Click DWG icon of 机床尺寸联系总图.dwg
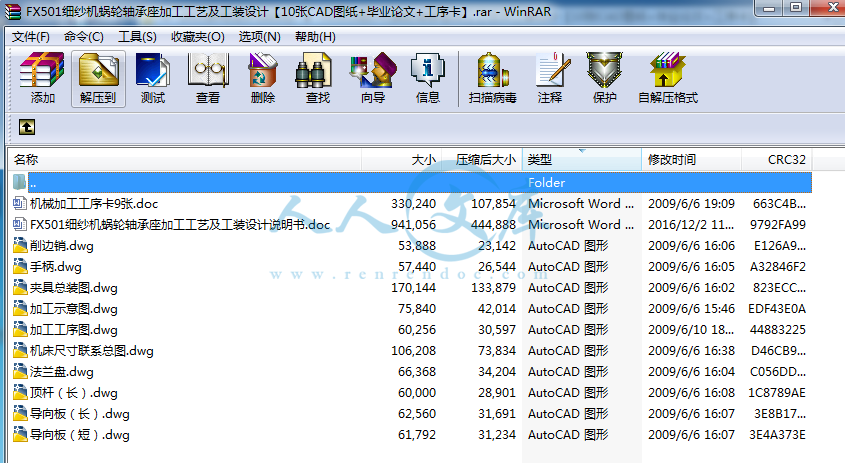 [x=20, y=350]
